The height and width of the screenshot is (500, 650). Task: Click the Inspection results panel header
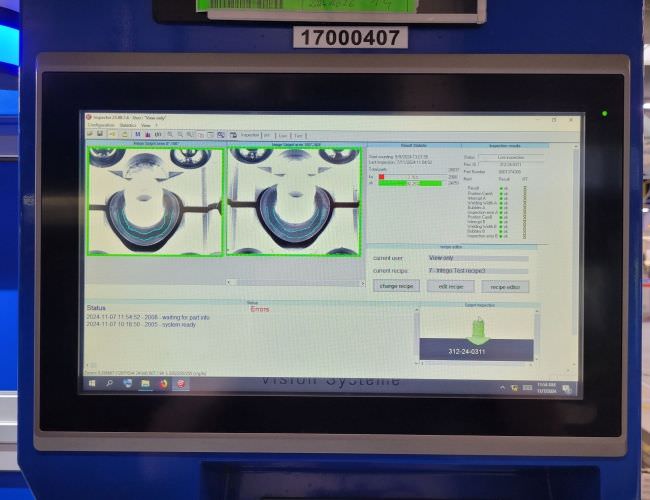(x=504, y=146)
